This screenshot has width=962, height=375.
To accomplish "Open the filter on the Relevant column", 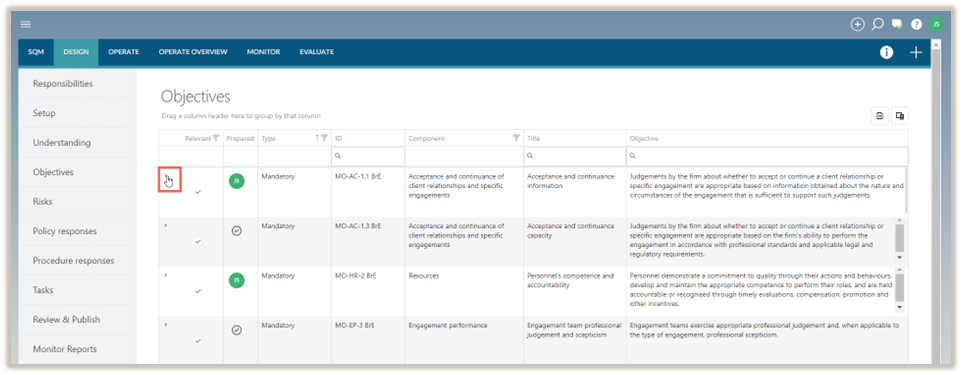I will point(216,138).
